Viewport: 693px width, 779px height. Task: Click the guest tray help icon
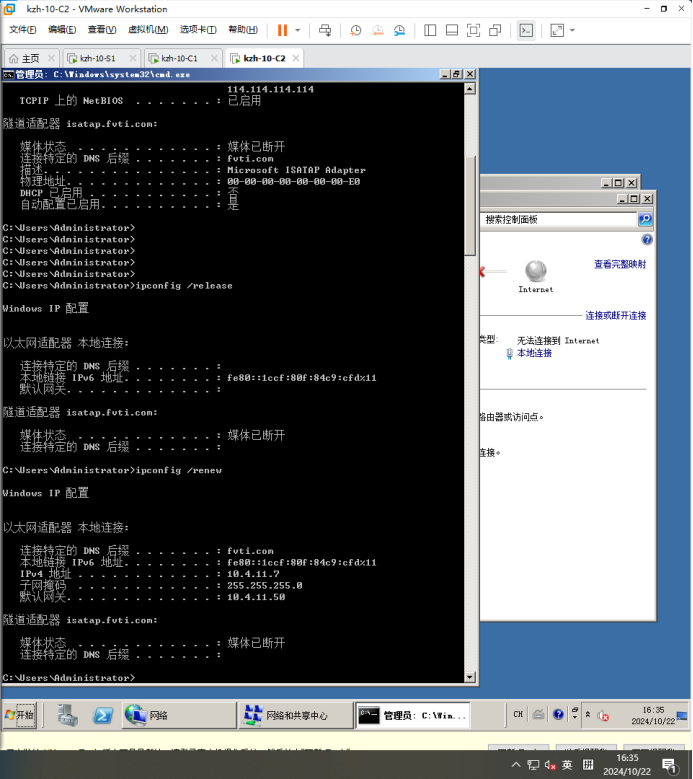point(558,714)
